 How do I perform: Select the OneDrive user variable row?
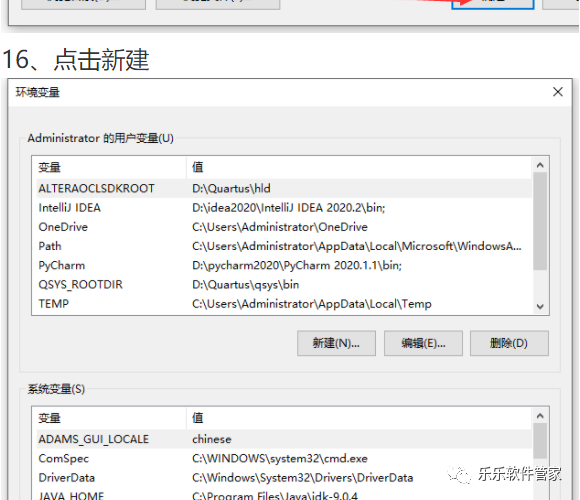click(284, 227)
